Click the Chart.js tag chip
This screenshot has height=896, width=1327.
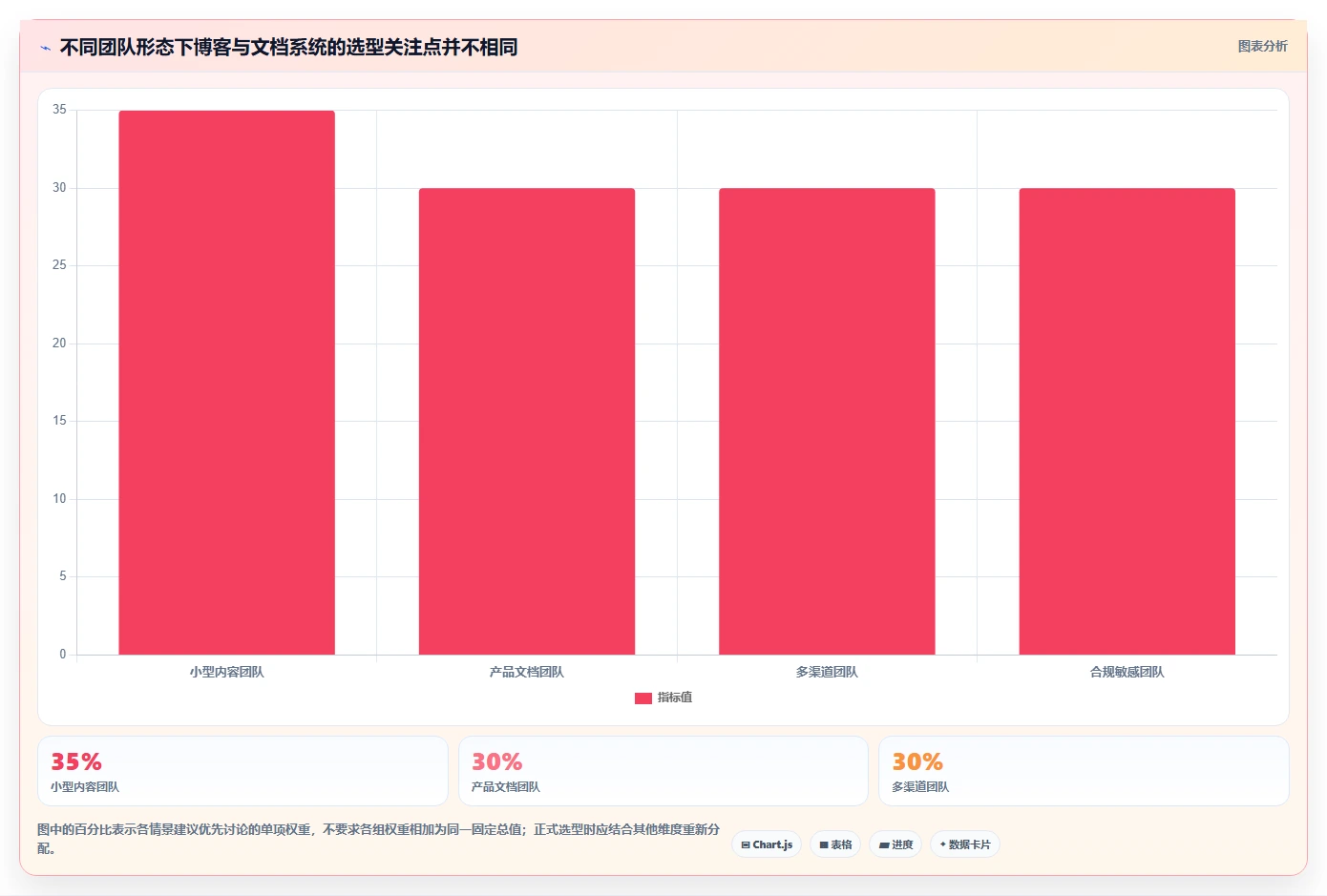[767, 844]
